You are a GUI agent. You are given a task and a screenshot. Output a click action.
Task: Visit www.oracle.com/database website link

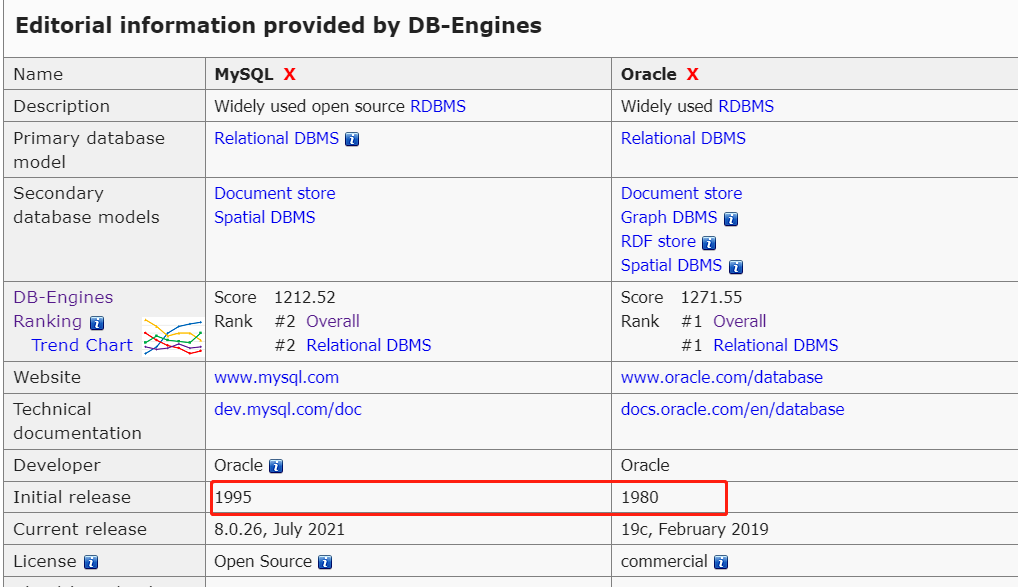(x=722, y=377)
